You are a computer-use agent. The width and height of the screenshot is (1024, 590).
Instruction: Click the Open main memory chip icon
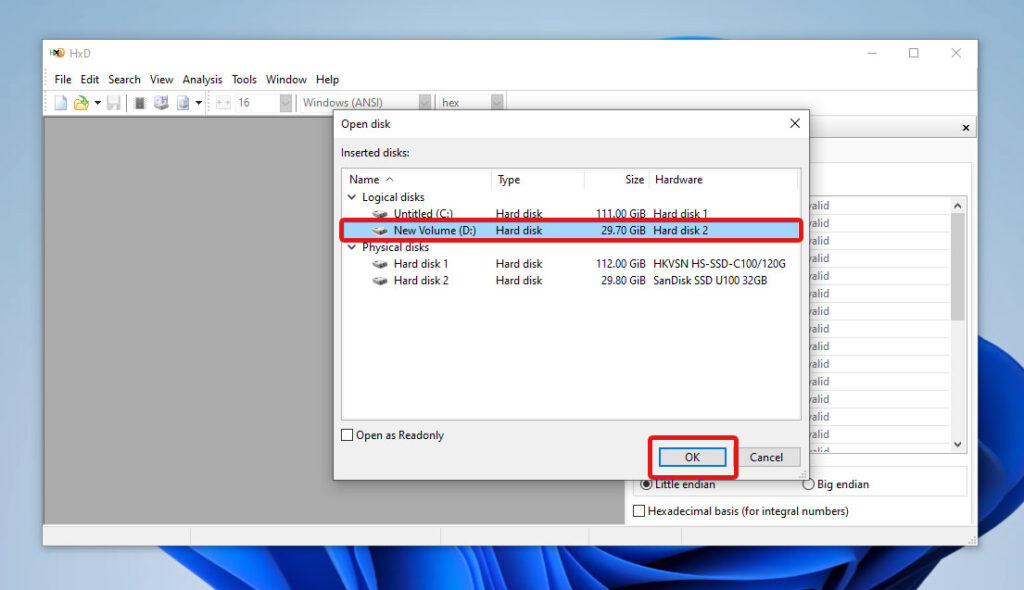[139, 103]
